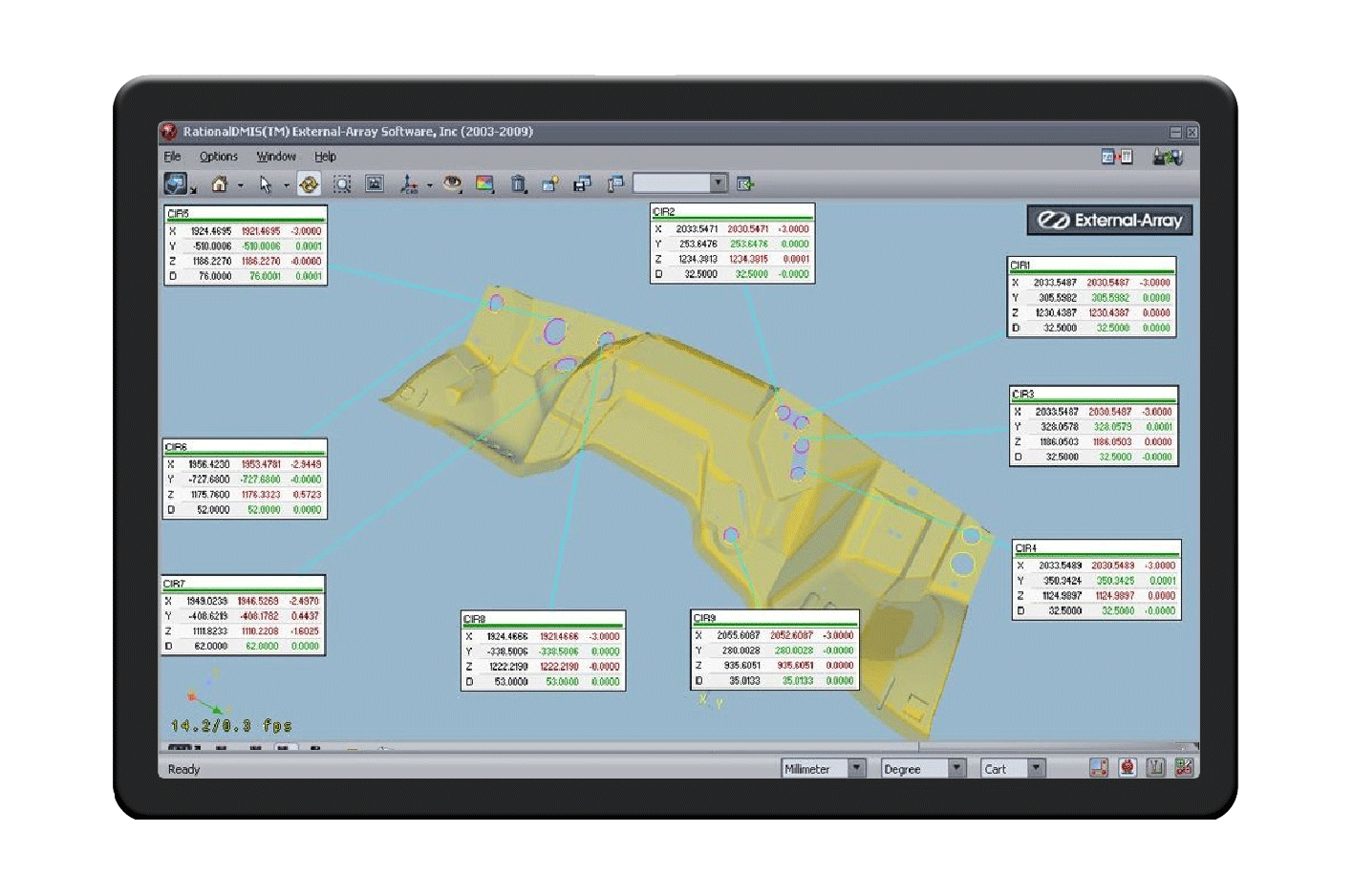This screenshot has width=1353, height=896.
Task: Open the color palette tool
Action: pyautogui.click(x=485, y=183)
